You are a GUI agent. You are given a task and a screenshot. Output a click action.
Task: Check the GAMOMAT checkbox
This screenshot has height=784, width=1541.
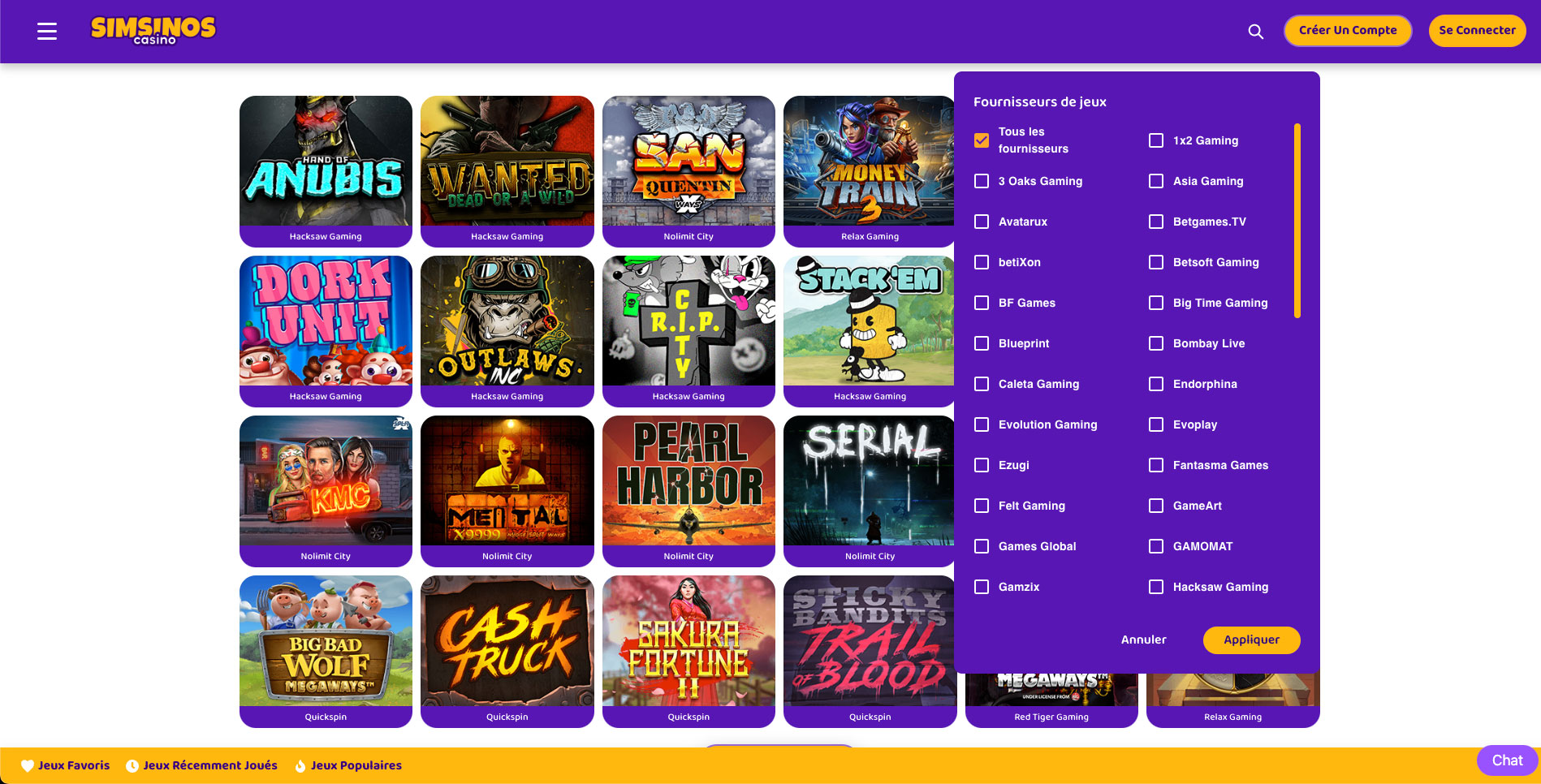pos(1156,546)
